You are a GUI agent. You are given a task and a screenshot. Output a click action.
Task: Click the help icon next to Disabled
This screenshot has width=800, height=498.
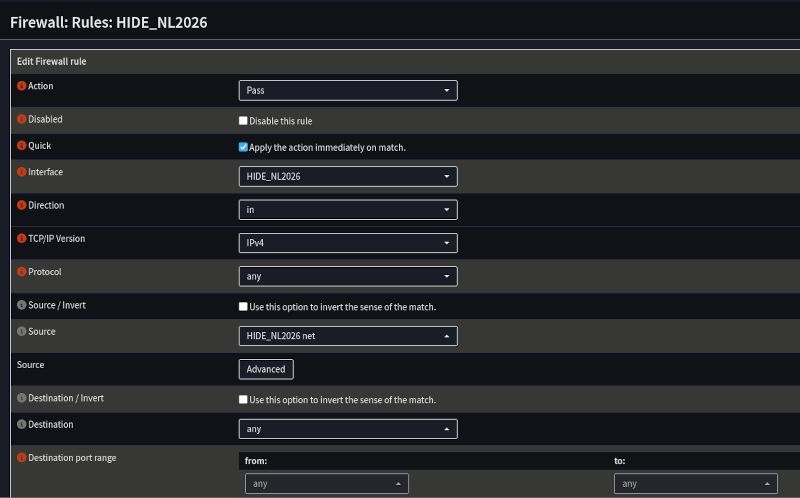[22, 119]
